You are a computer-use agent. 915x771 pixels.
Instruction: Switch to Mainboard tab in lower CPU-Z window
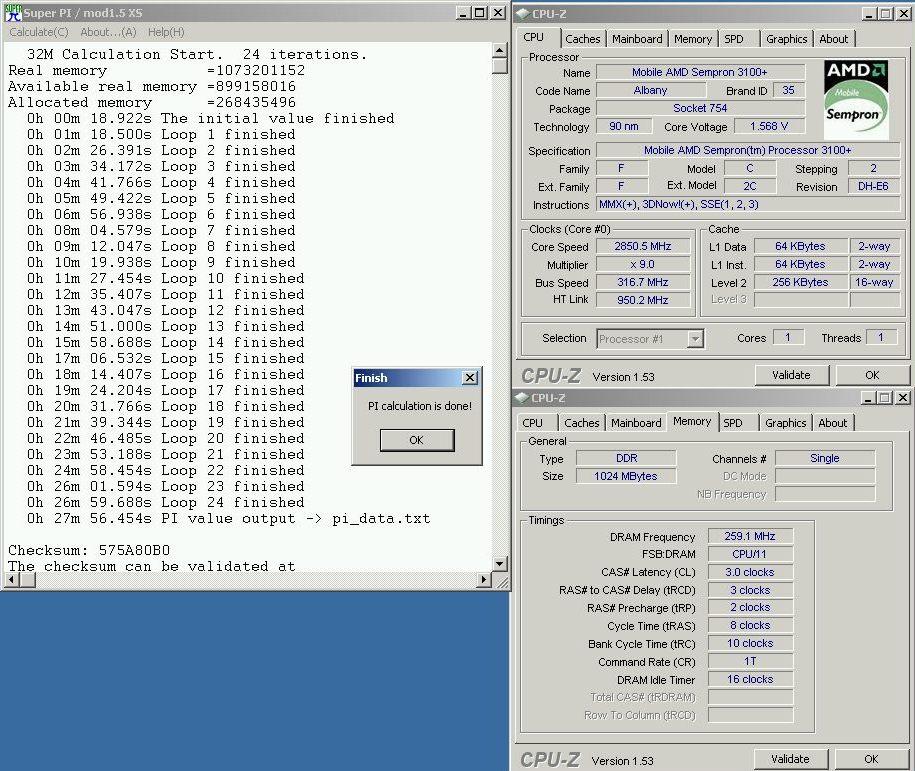point(635,423)
